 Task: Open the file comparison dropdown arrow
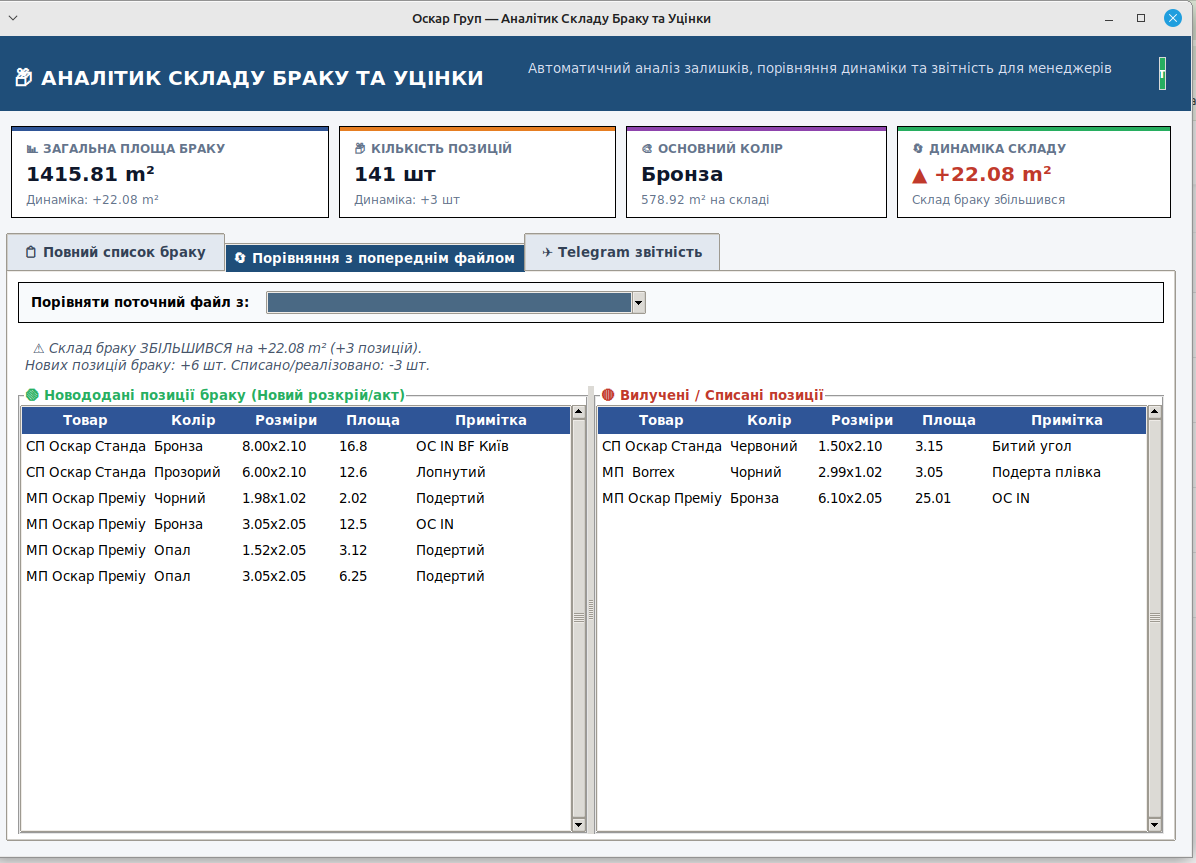tap(638, 303)
